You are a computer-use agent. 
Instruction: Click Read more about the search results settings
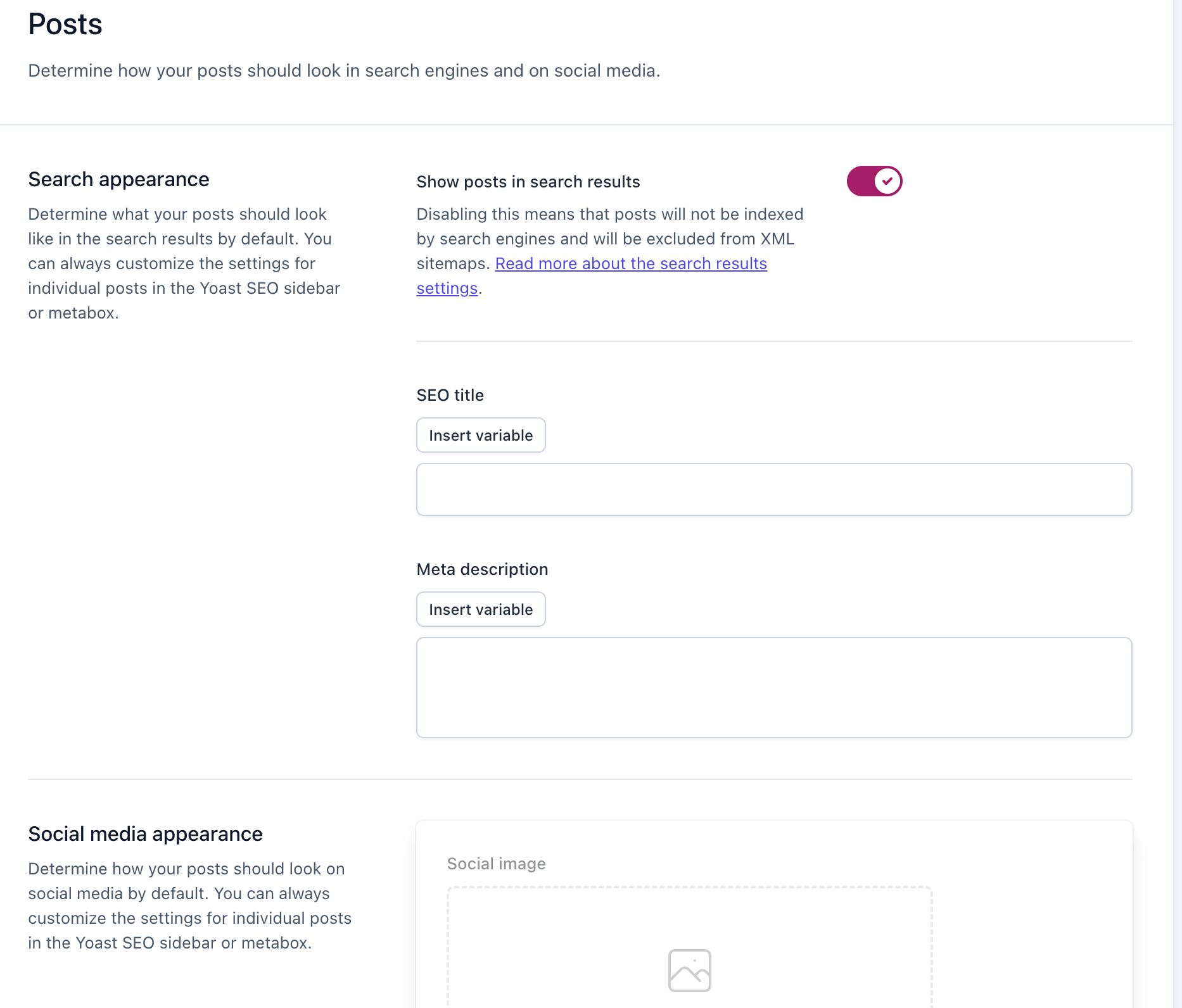click(631, 263)
